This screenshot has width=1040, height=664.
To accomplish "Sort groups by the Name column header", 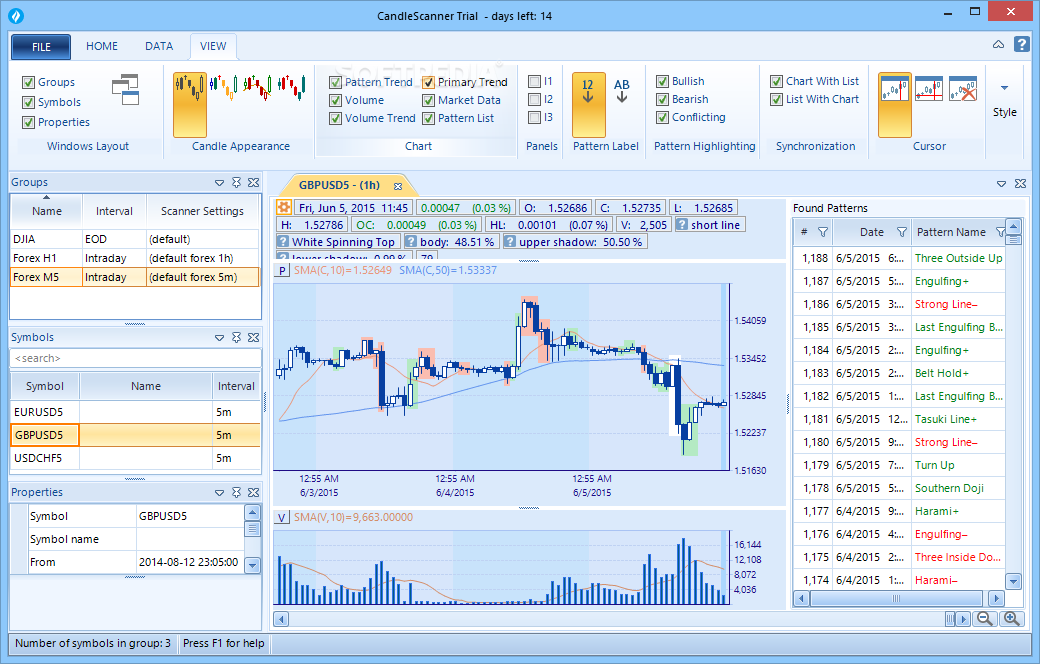I will [46, 211].
